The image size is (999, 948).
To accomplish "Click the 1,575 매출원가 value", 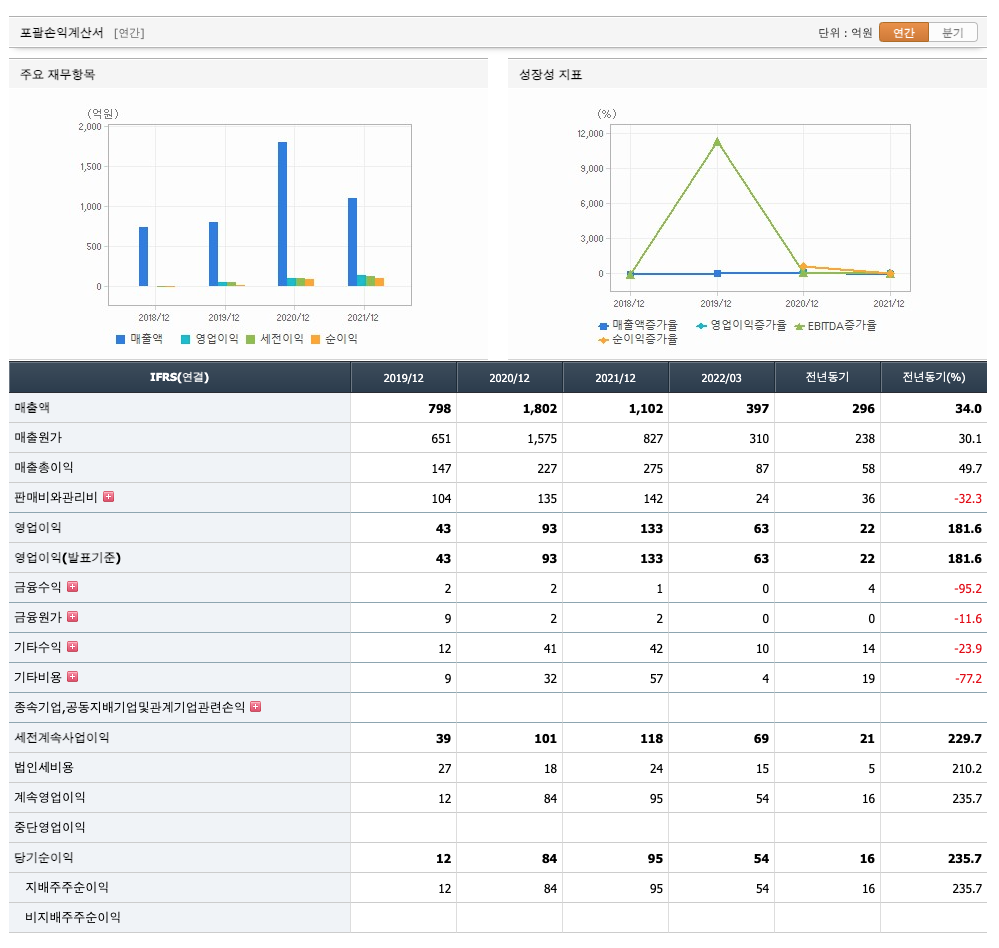I will tap(542, 438).
